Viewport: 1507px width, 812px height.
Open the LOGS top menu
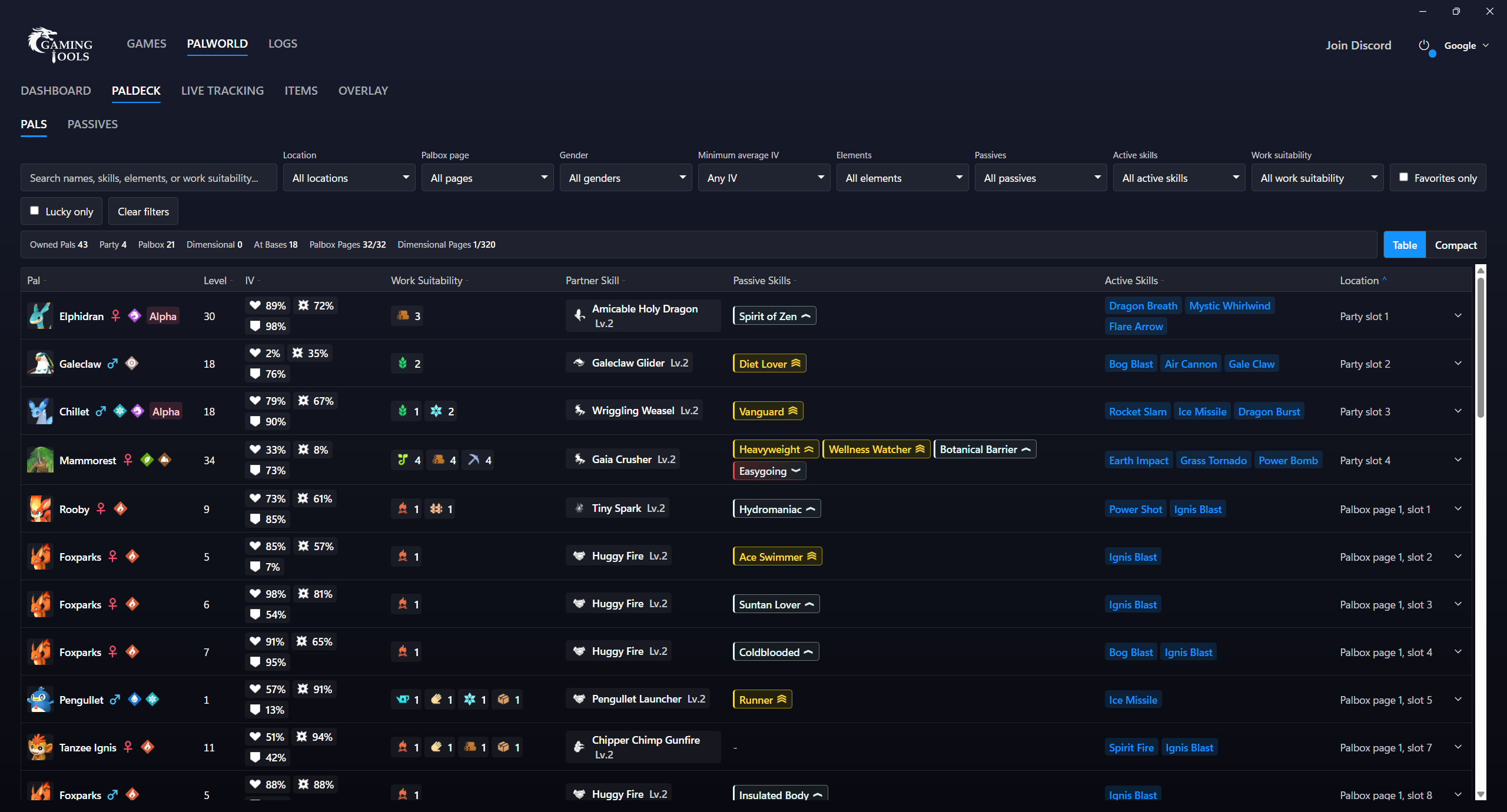(x=283, y=44)
